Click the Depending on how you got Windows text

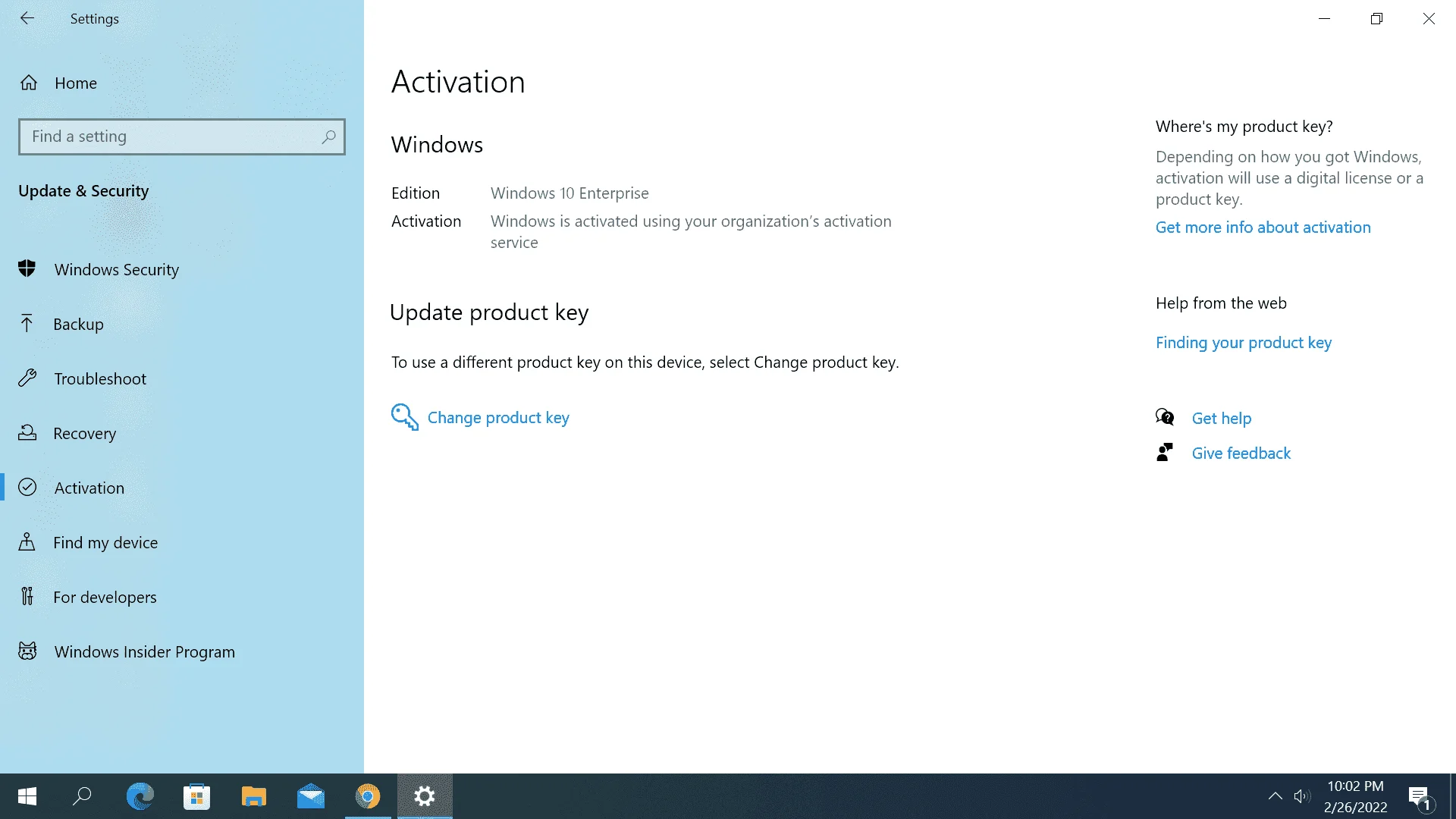coord(1289,178)
